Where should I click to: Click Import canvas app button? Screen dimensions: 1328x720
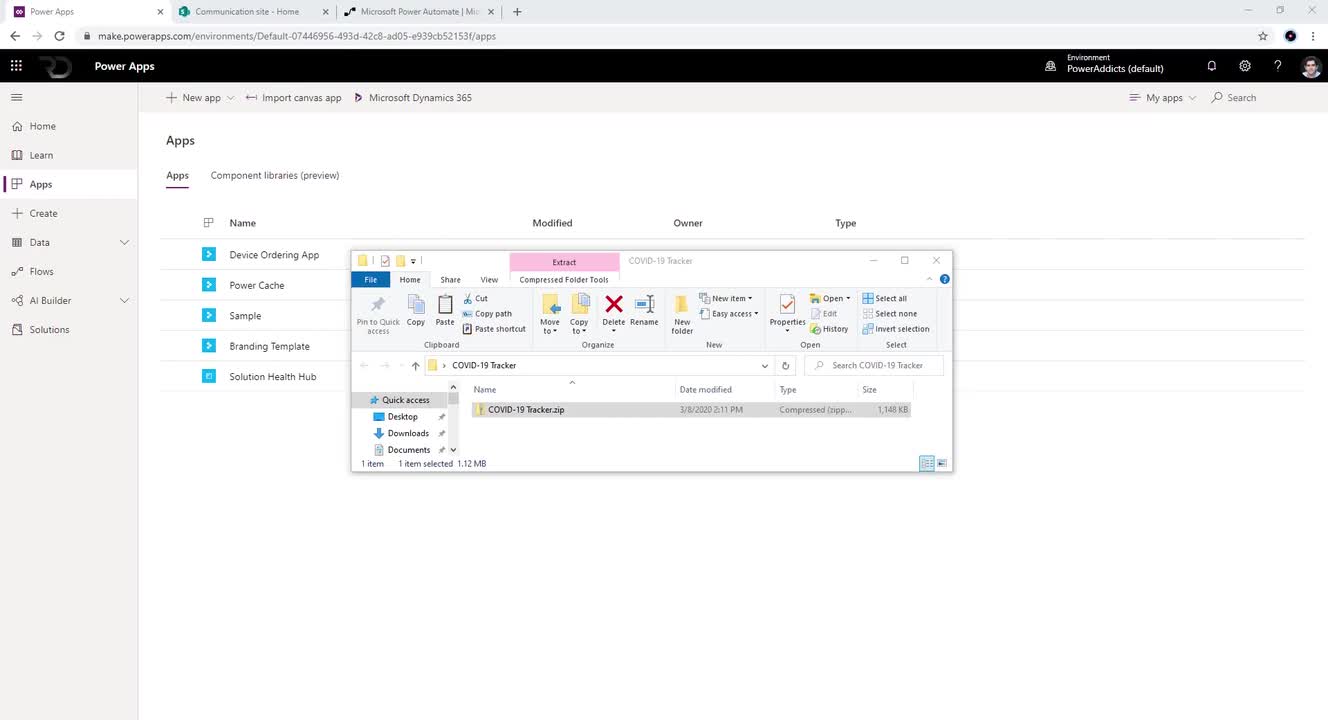coord(294,98)
